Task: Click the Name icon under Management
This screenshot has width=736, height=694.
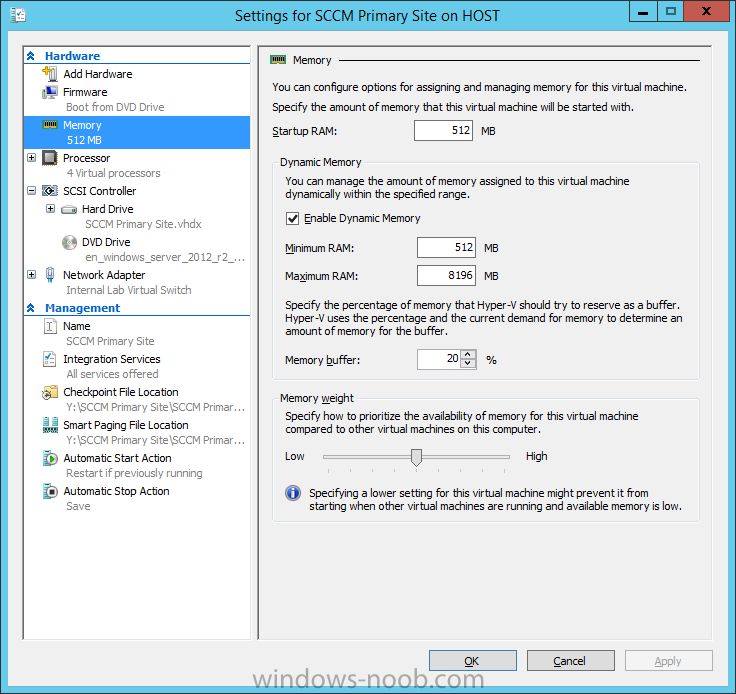Action: 50,326
